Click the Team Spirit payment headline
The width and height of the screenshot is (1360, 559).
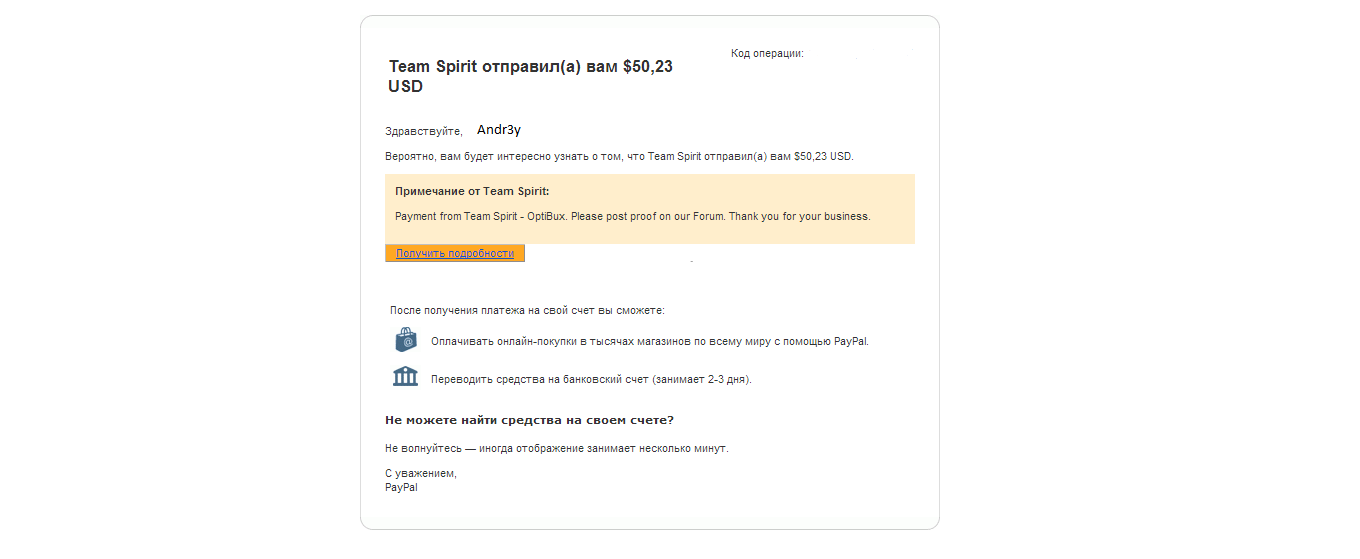(530, 67)
